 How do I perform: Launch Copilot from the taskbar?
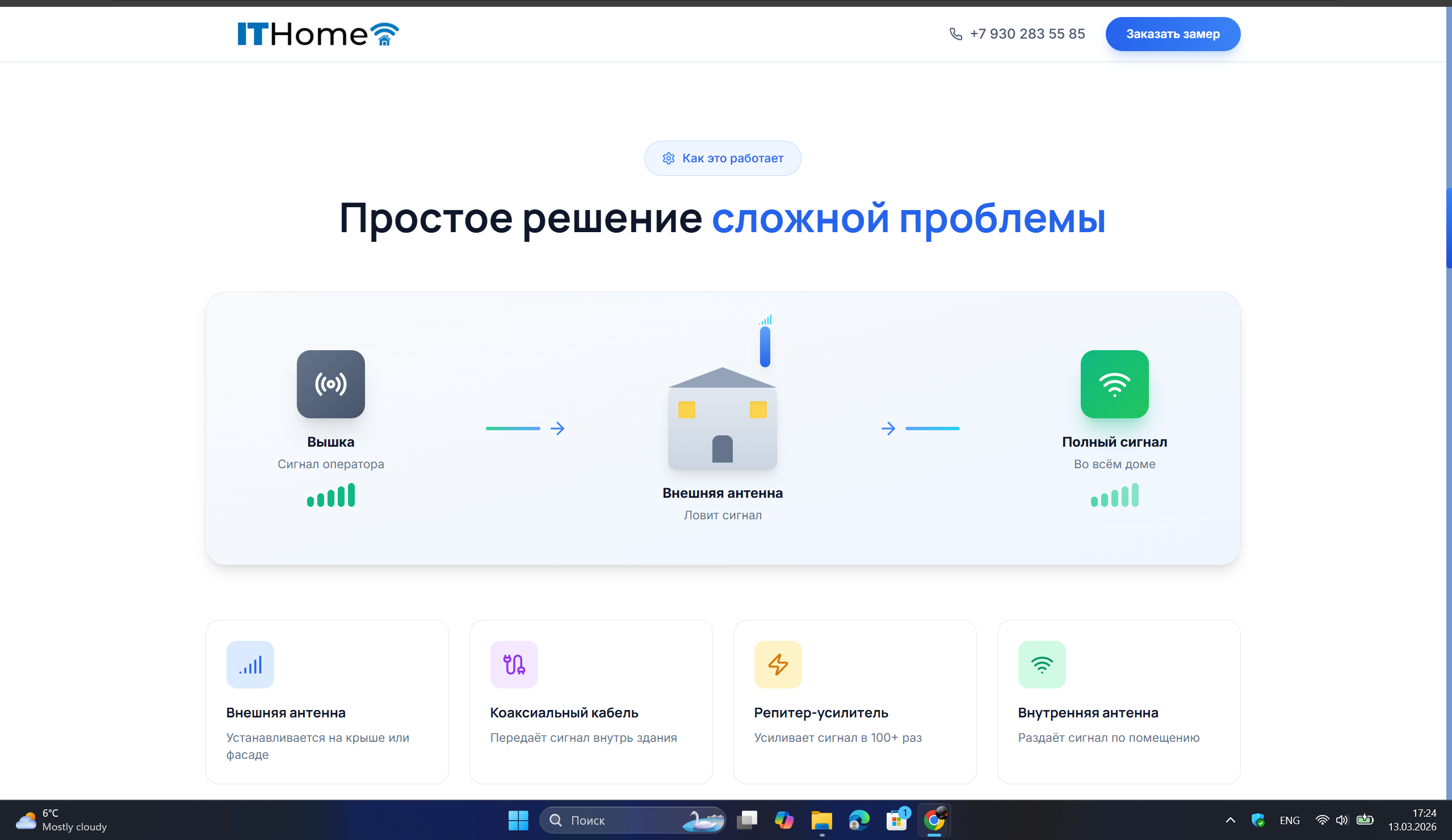coord(784,820)
